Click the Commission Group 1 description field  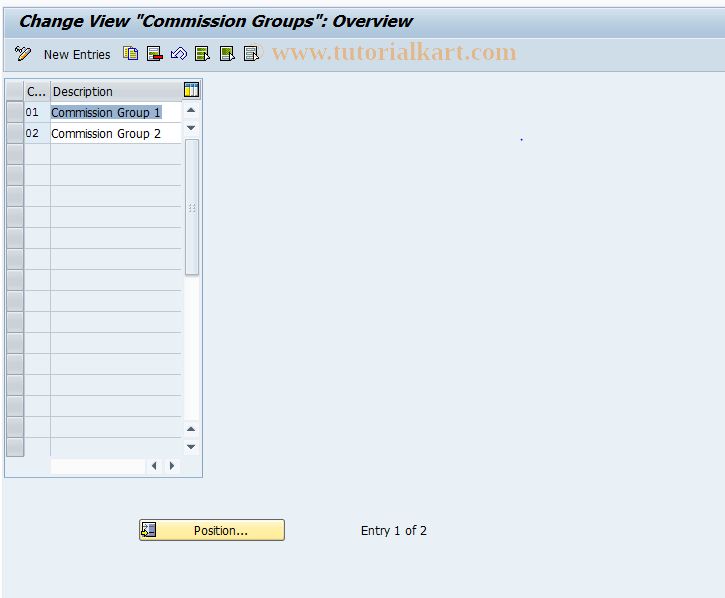click(x=116, y=112)
